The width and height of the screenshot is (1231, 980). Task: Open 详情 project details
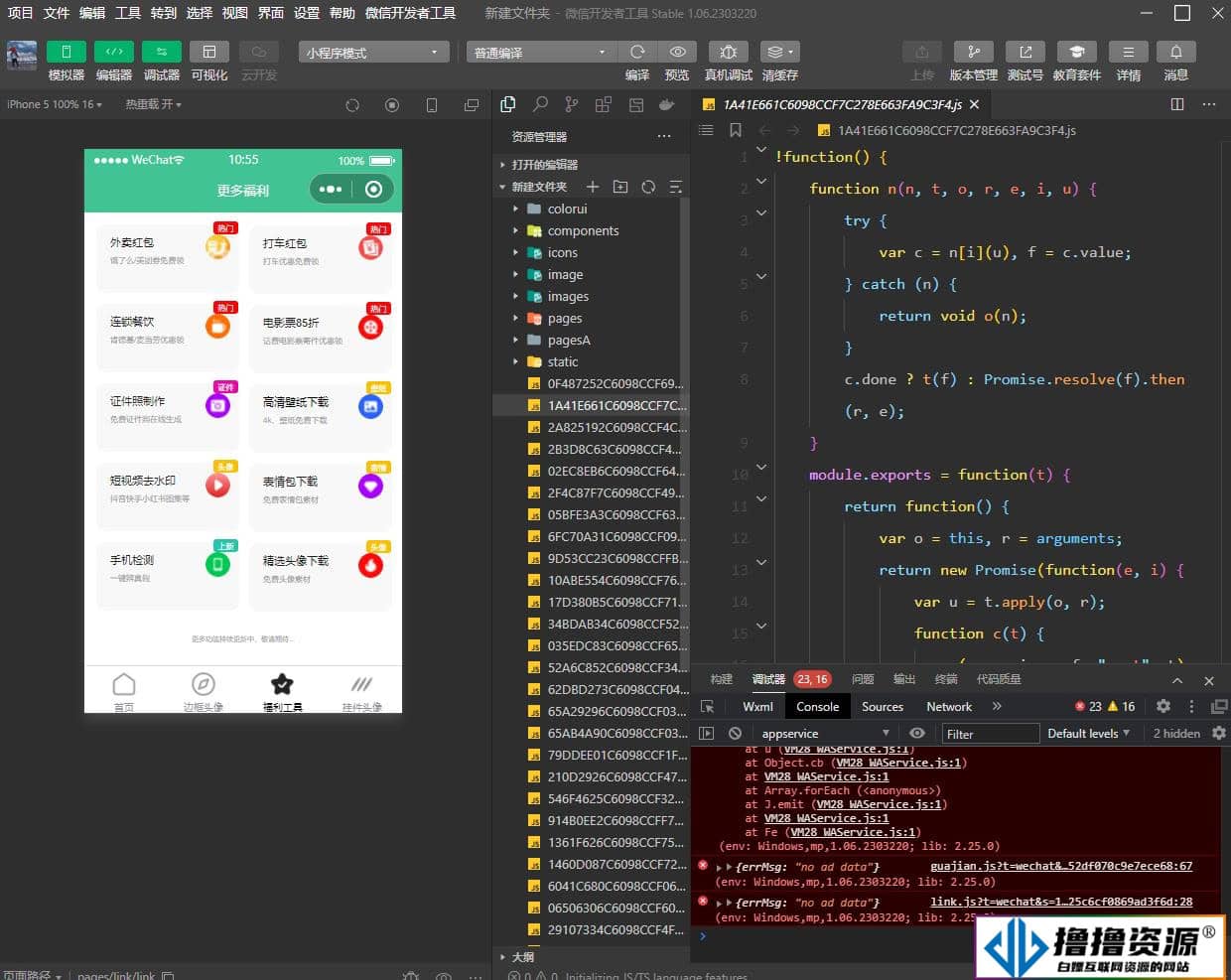point(1129,52)
